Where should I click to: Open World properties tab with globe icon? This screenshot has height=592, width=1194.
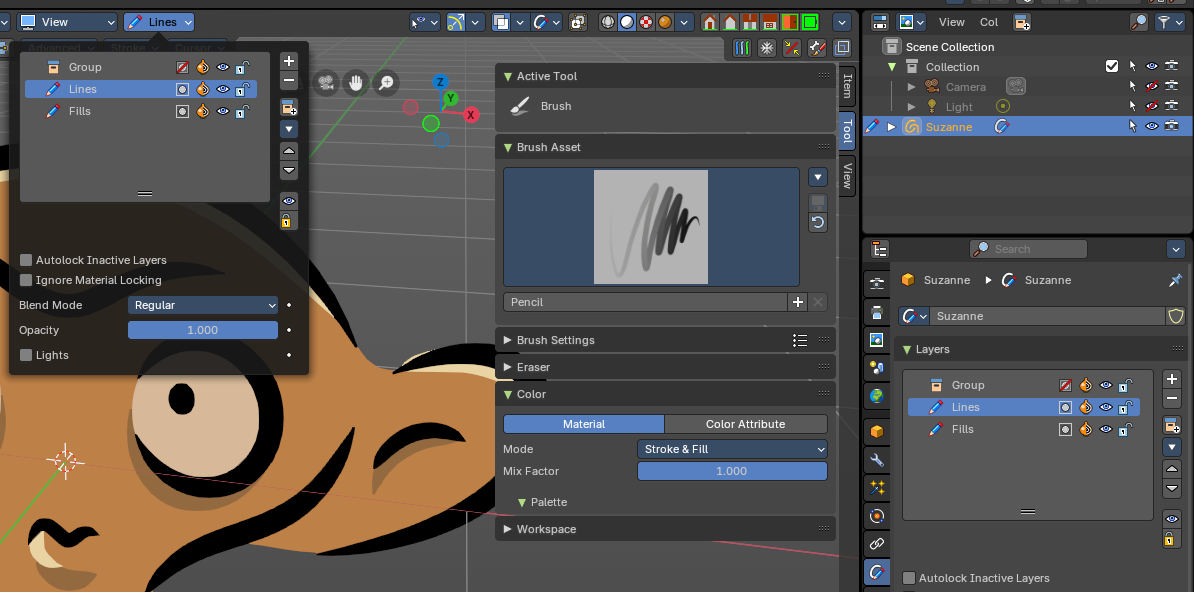[x=876, y=395]
